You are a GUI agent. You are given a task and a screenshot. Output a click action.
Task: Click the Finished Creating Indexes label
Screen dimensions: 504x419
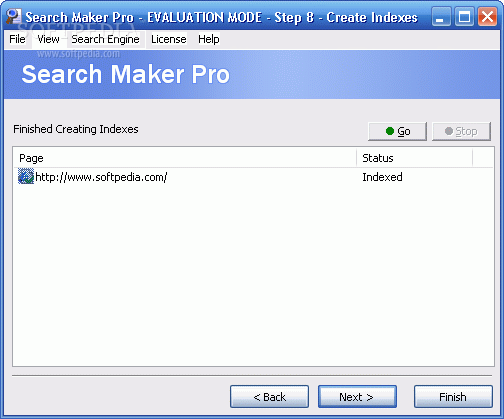pyautogui.click(x=76, y=129)
